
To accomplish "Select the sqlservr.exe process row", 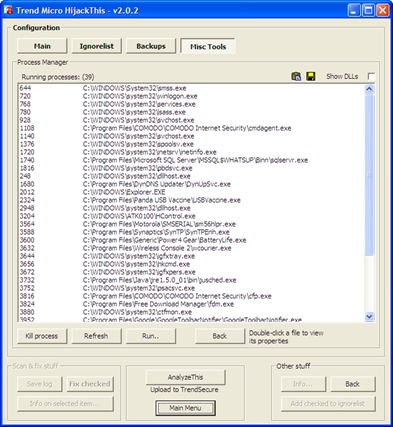I will (x=192, y=160).
